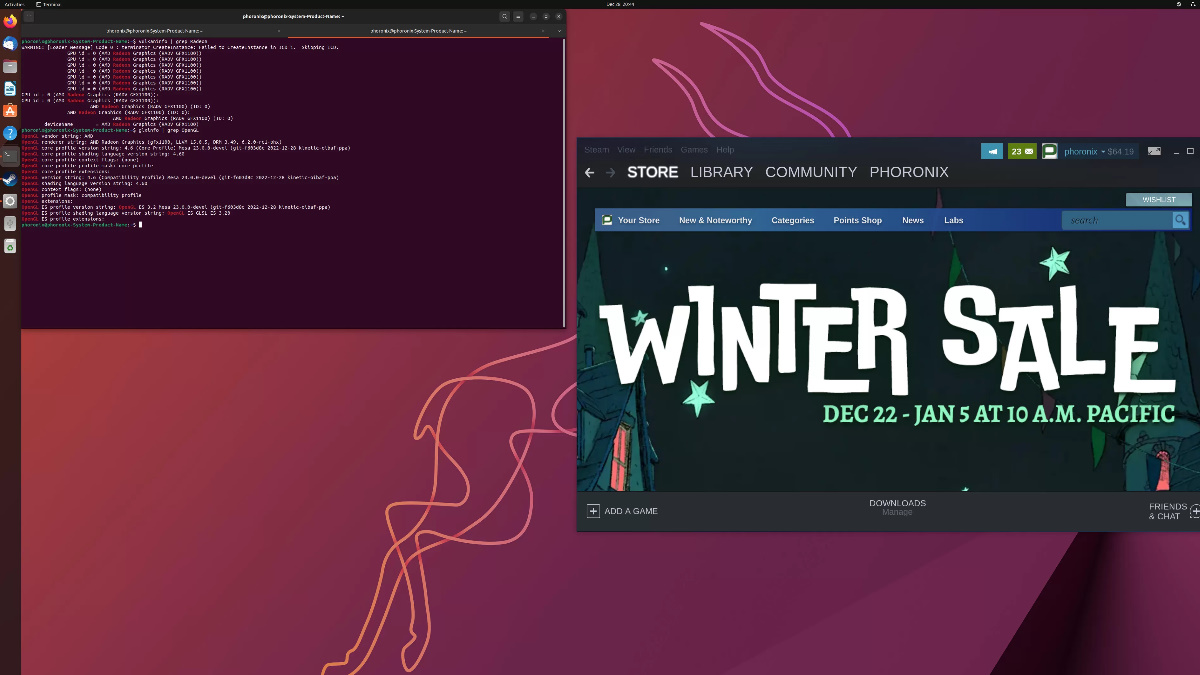Open the 23 new messages inbox icon
Viewport: 1200px width, 675px height.
(1022, 151)
